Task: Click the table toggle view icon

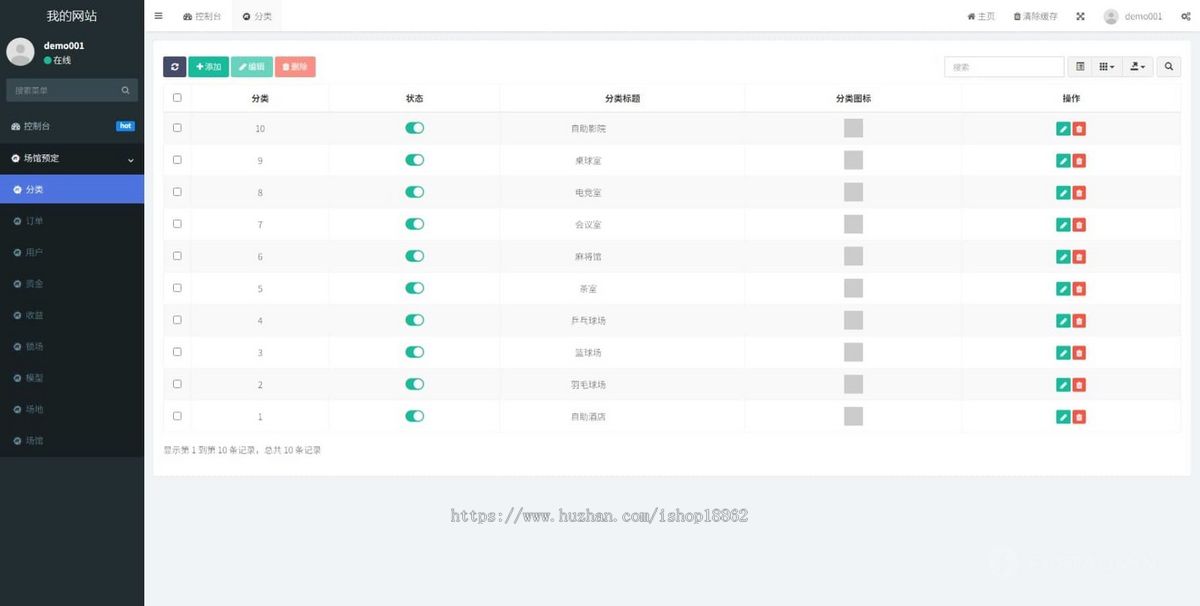Action: coord(1080,66)
